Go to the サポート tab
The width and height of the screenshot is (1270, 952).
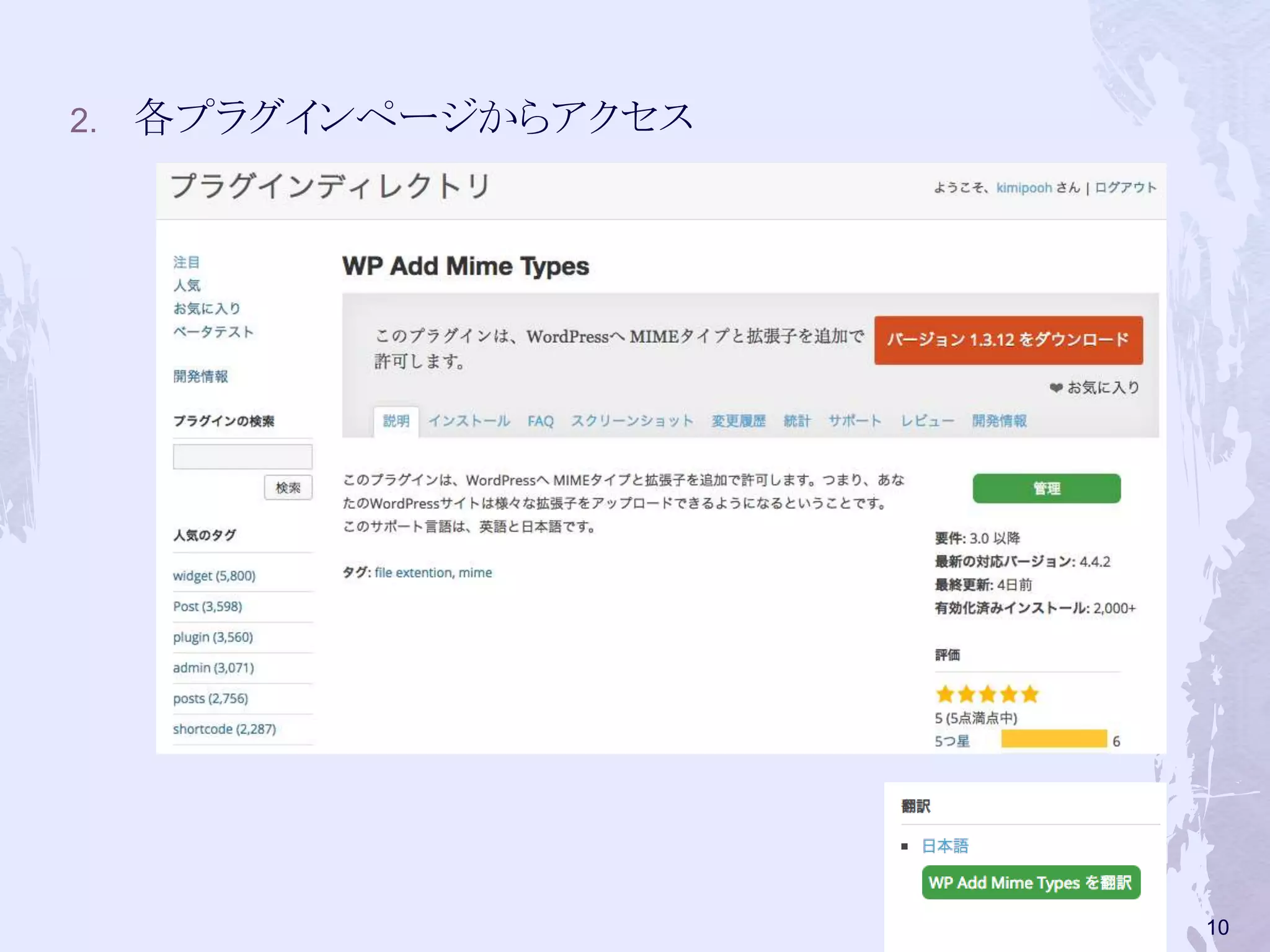tap(855, 421)
